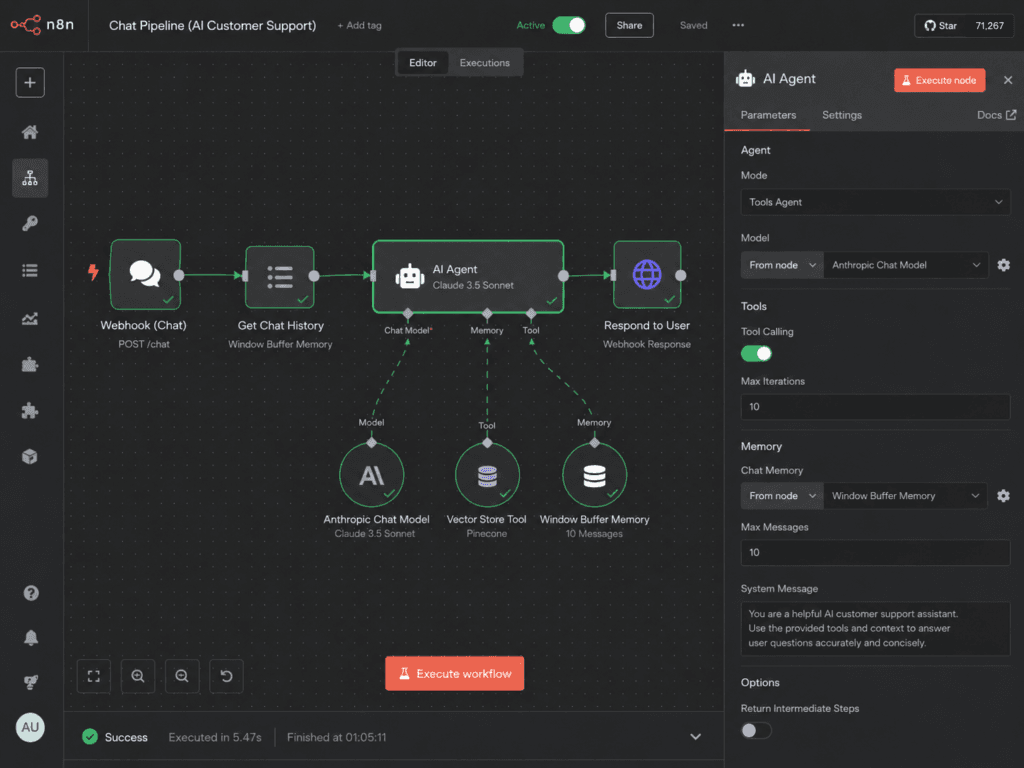Click Execute workflow button
The height and width of the screenshot is (768, 1024).
click(455, 673)
